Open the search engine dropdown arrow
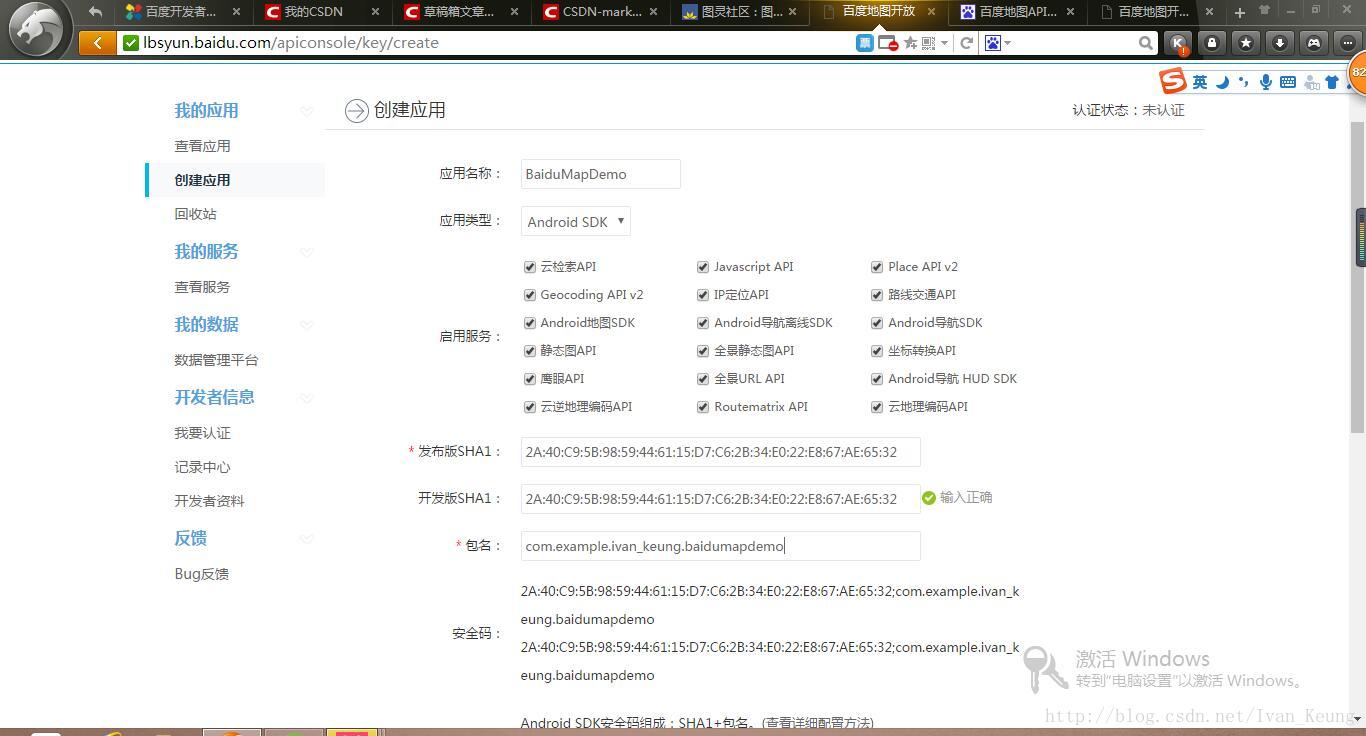The width and height of the screenshot is (1366, 736). click(x=1007, y=43)
